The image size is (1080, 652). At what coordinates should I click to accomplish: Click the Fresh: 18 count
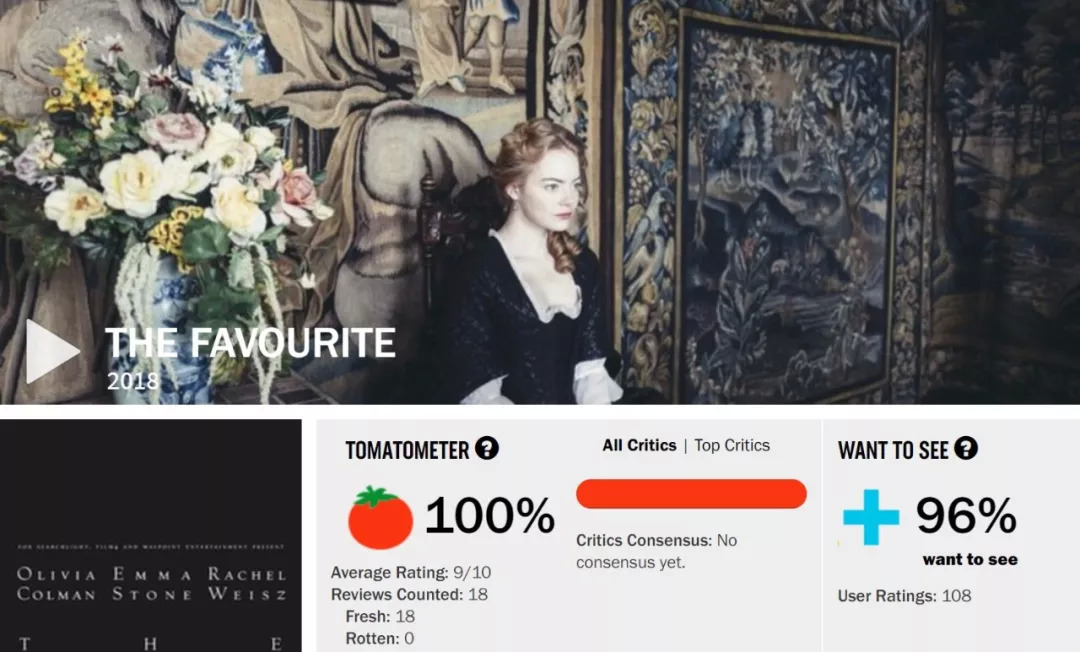380,616
